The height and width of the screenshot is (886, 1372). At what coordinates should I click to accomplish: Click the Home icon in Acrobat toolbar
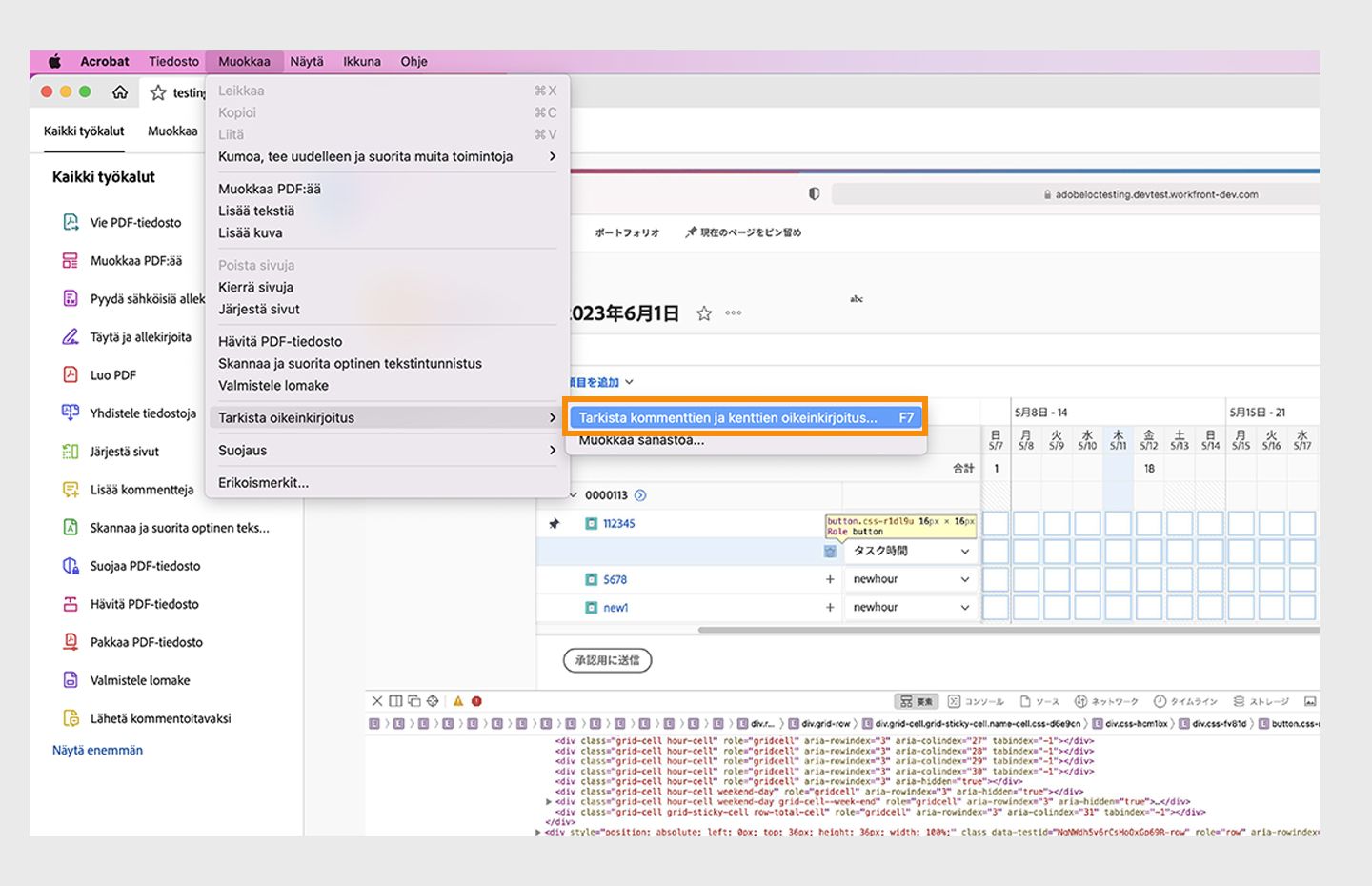click(120, 92)
